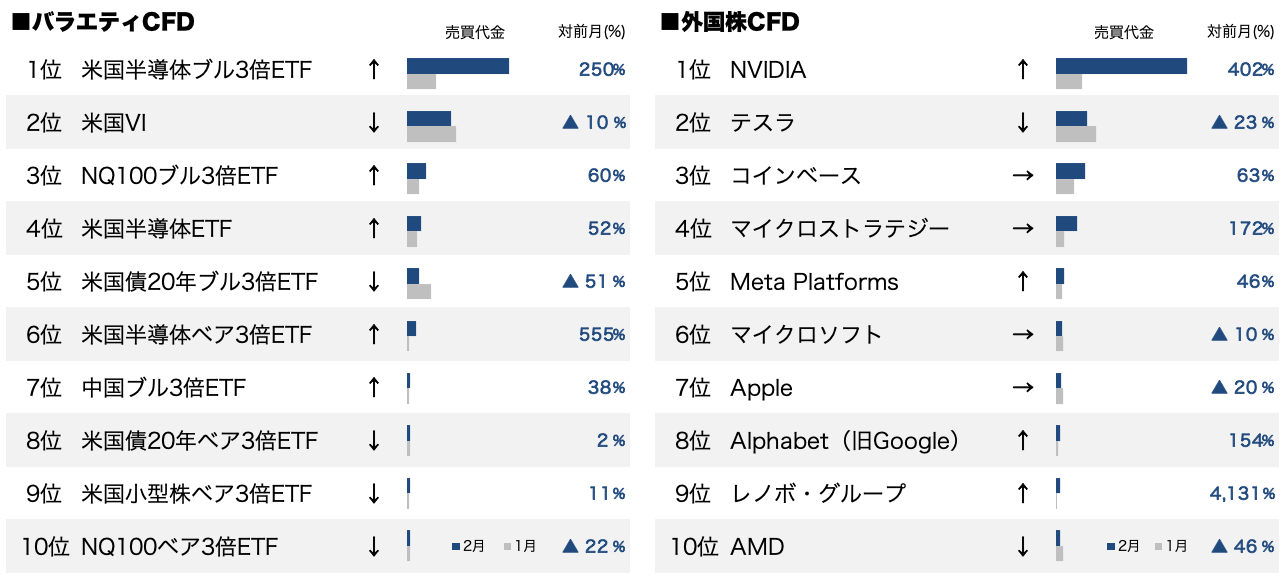Image resolution: width=1285 pixels, height=580 pixels.
Task: Click the Alphabet（旧Google） stock name
Action: click(x=846, y=441)
